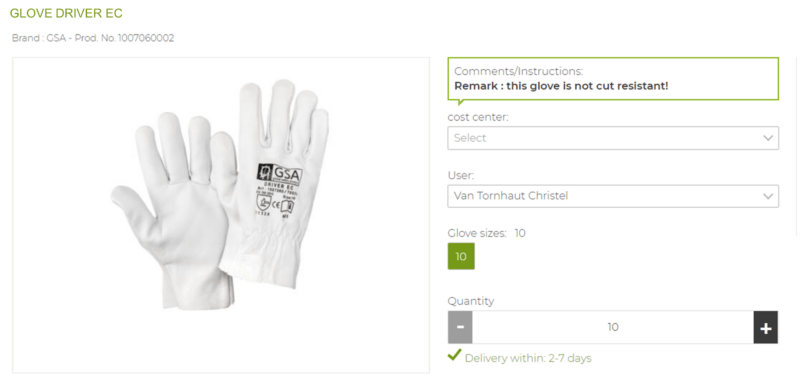Image resolution: width=800 pixels, height=379 pixels.
Task: Click the GSA logo on the glove
Action: (279, 174)
